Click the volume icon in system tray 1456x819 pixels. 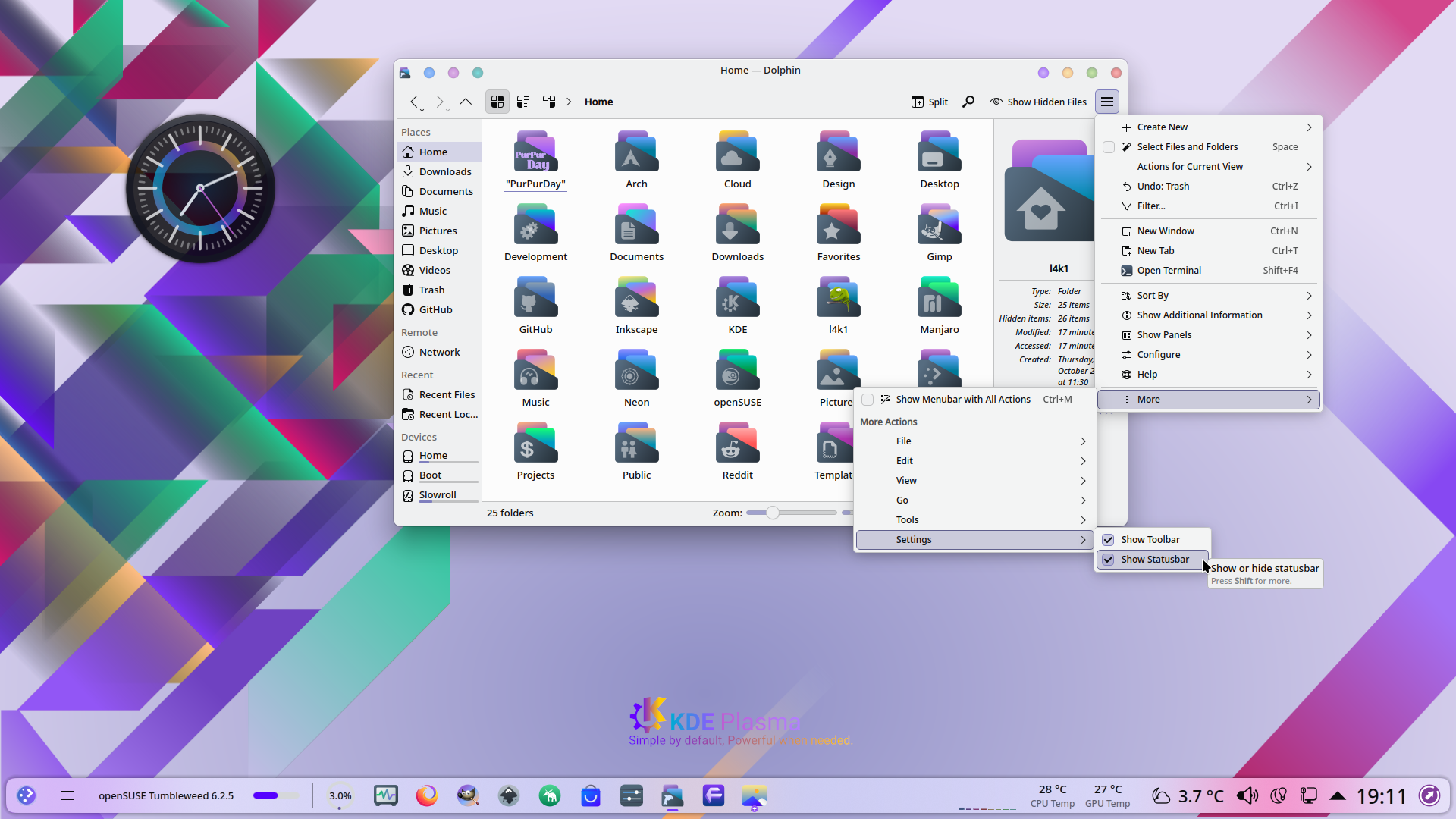coord(1247,795)
